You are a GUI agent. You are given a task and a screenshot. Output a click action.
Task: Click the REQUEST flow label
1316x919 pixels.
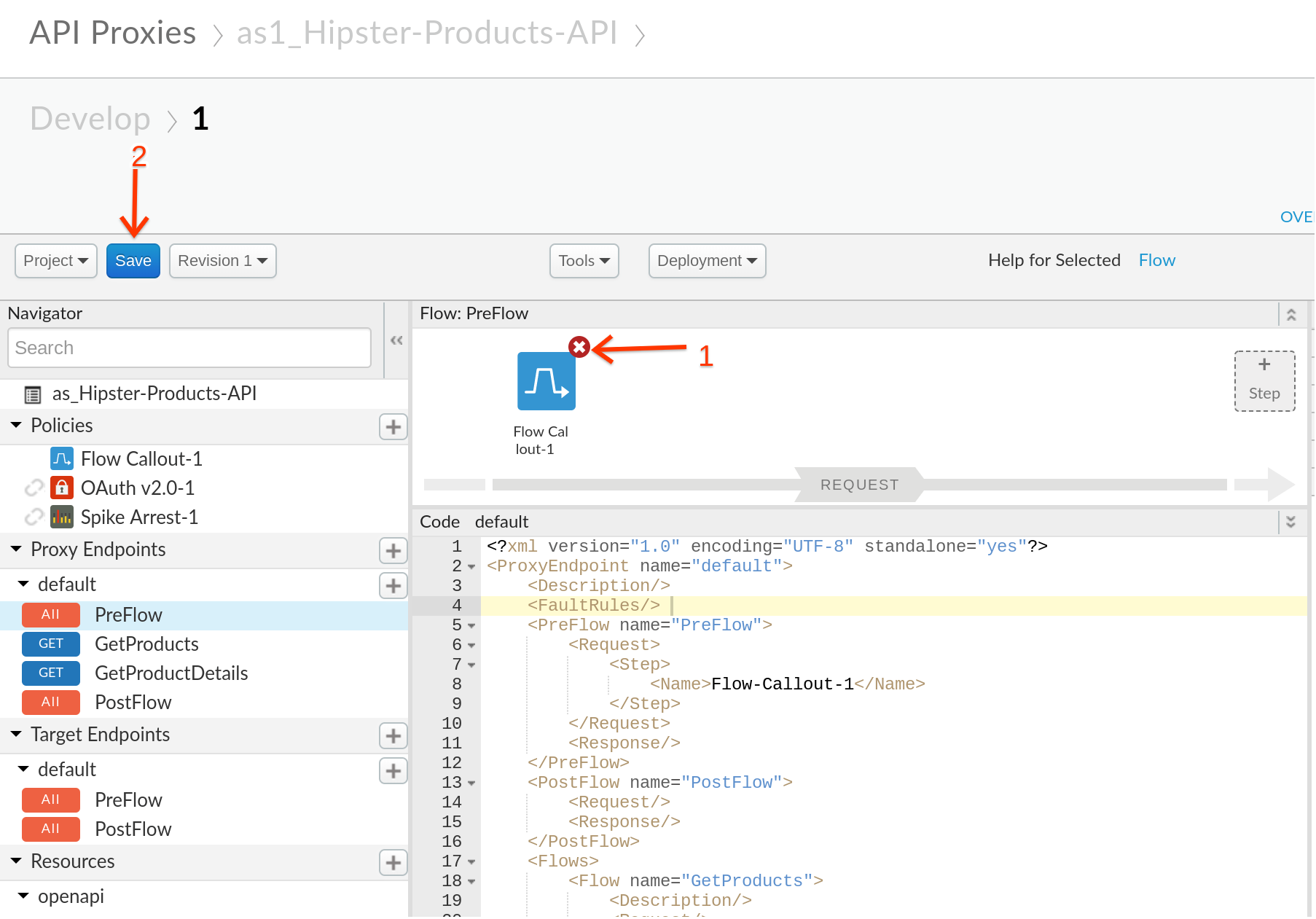(859, 485)
